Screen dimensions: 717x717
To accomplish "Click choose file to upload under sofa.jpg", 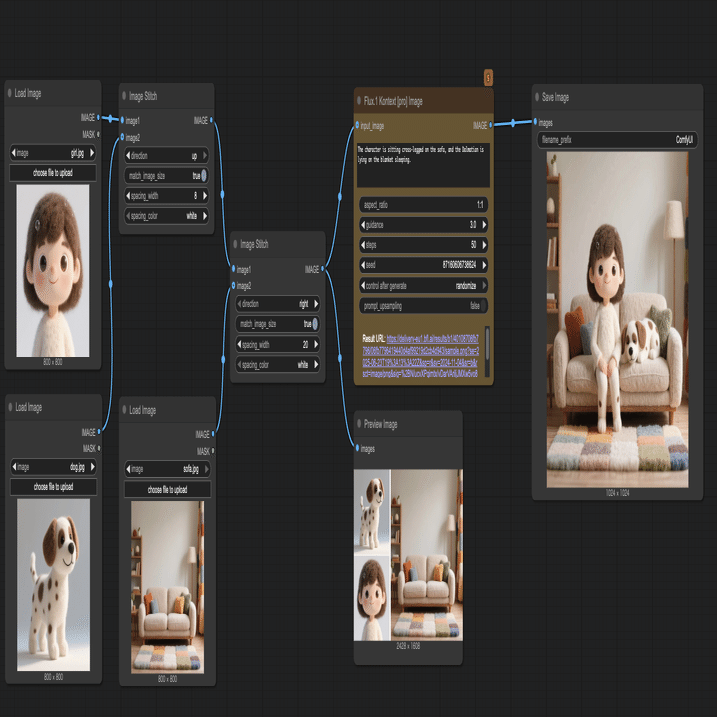I will tap(167, 489).
